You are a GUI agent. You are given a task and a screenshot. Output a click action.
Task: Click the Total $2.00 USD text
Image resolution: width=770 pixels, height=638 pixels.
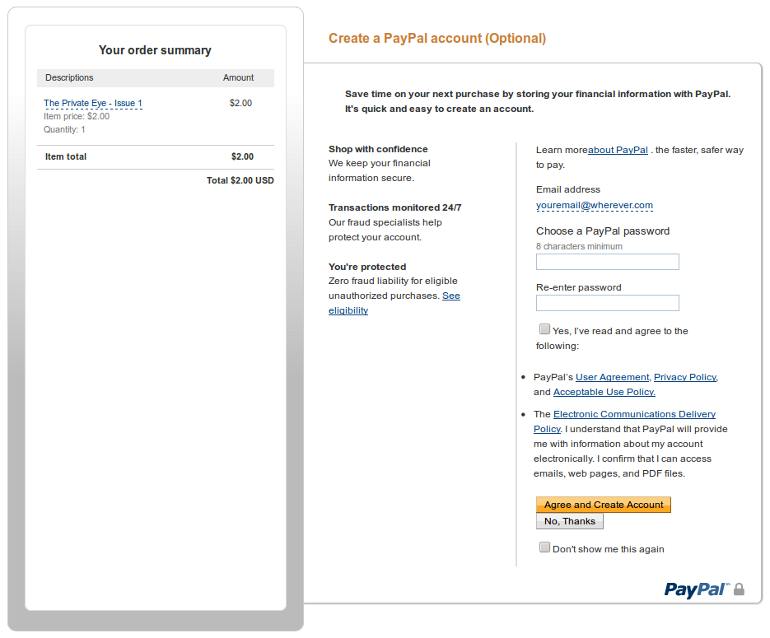(x=240, y=181)
